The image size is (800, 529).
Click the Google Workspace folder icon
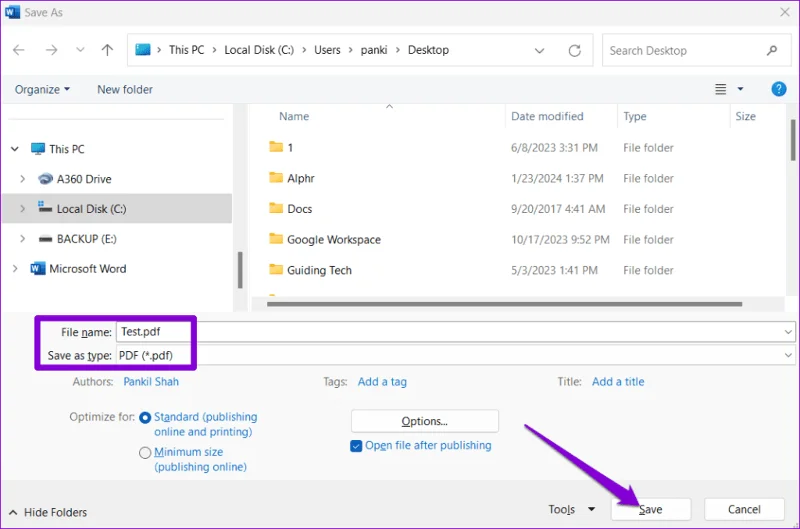point(276,239)
